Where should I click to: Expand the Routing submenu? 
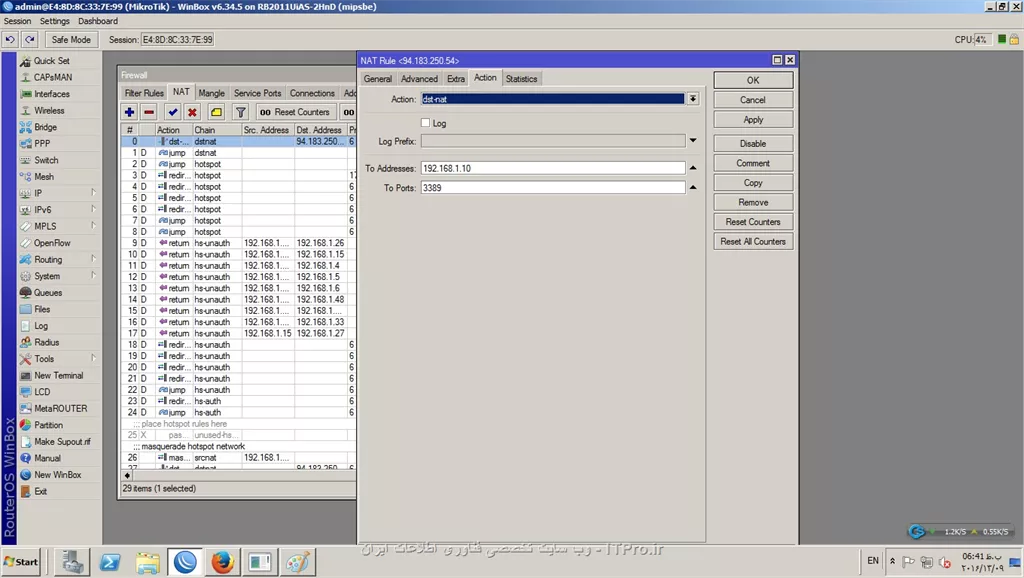93,259
